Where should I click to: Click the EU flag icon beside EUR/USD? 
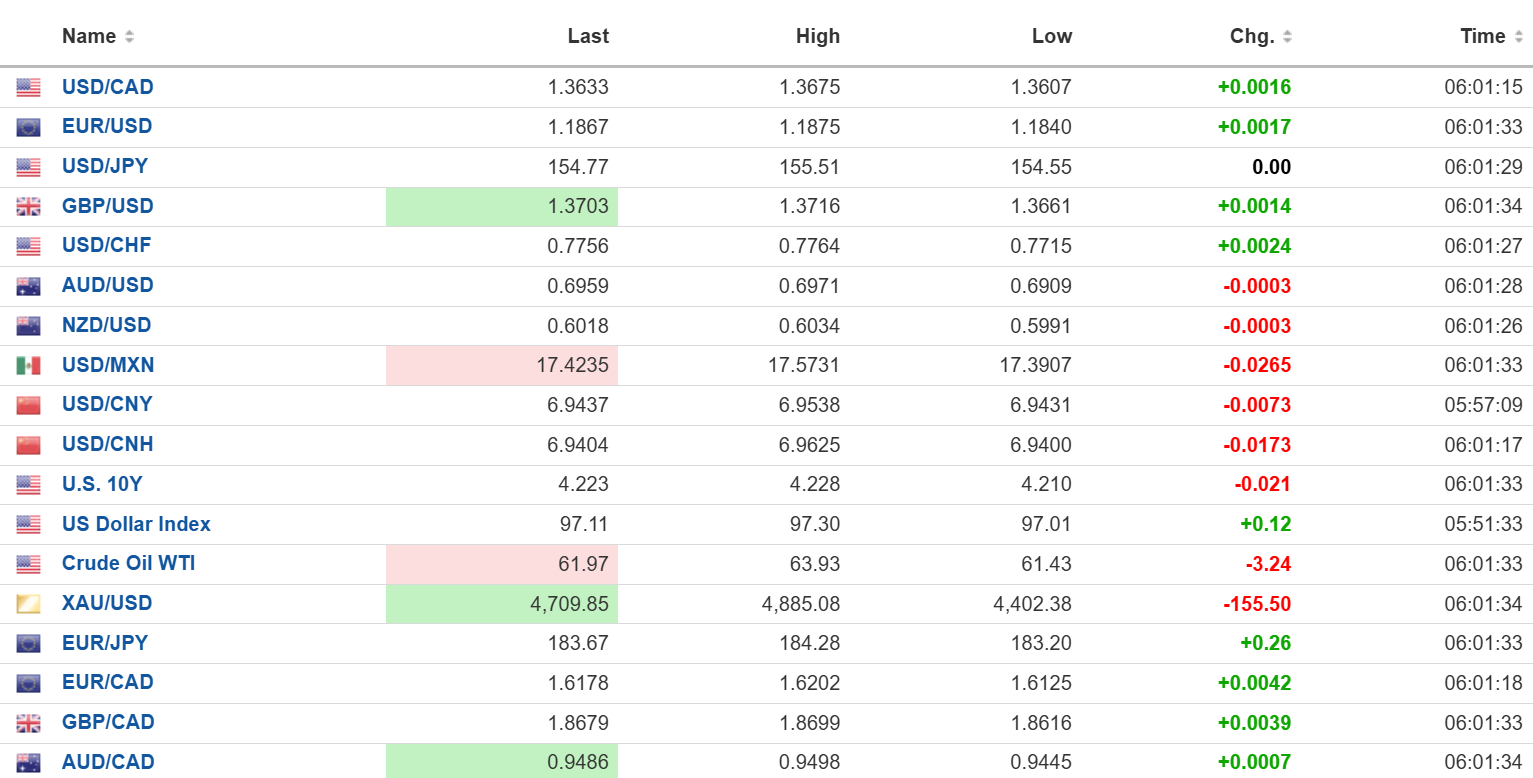pos(28,128)
